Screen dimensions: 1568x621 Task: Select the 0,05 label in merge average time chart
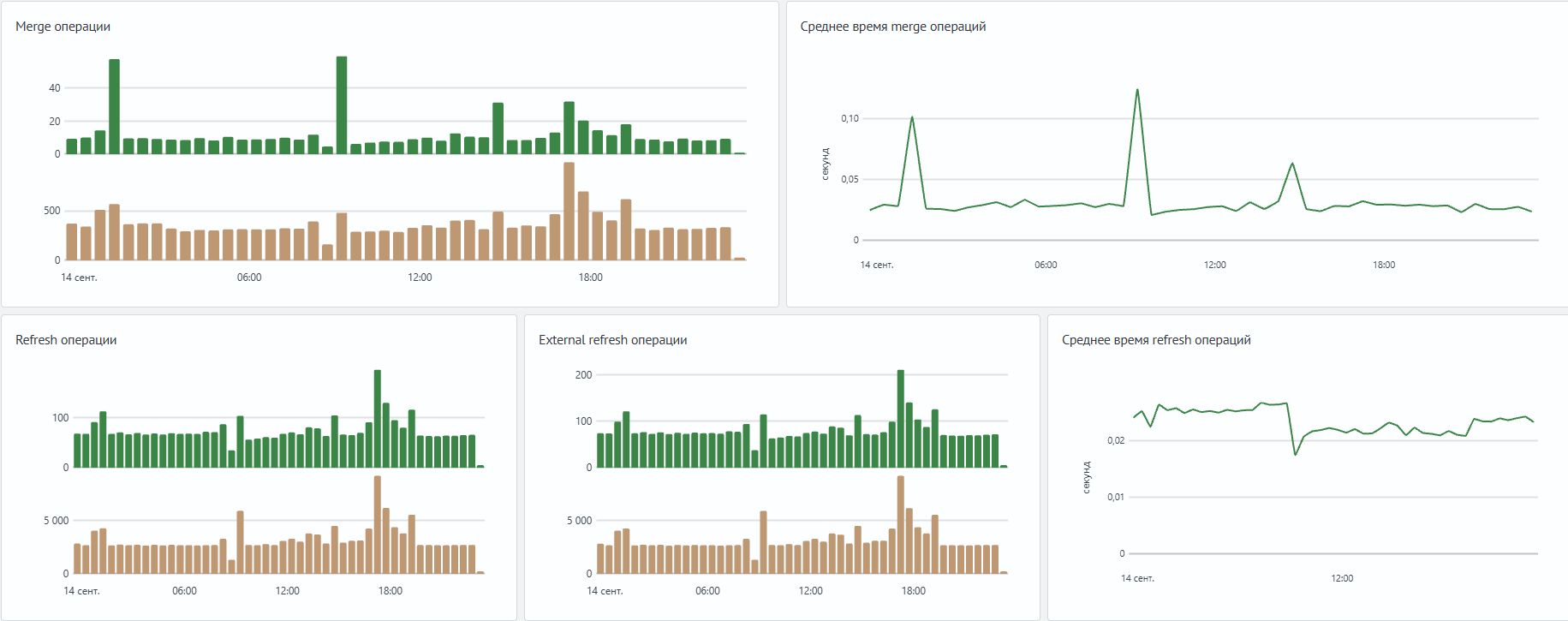point(850,179)
